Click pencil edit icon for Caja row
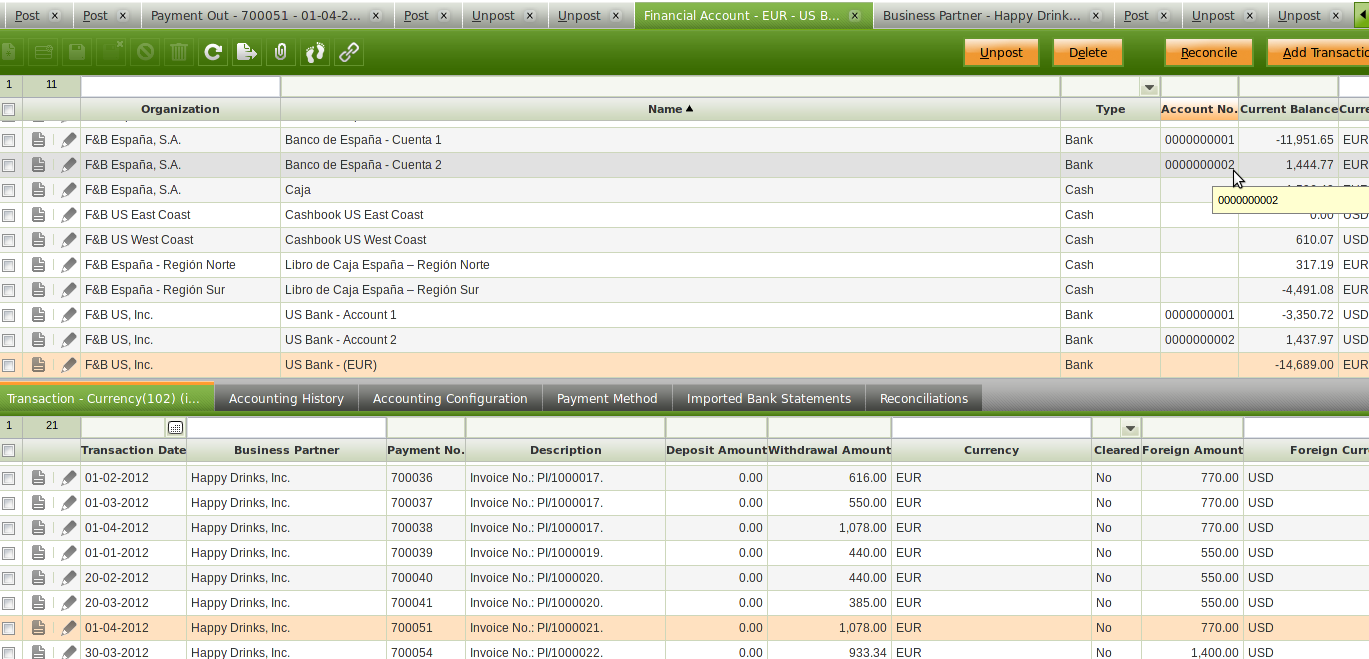The image size is (1369, 659). [x=68, y=190]
